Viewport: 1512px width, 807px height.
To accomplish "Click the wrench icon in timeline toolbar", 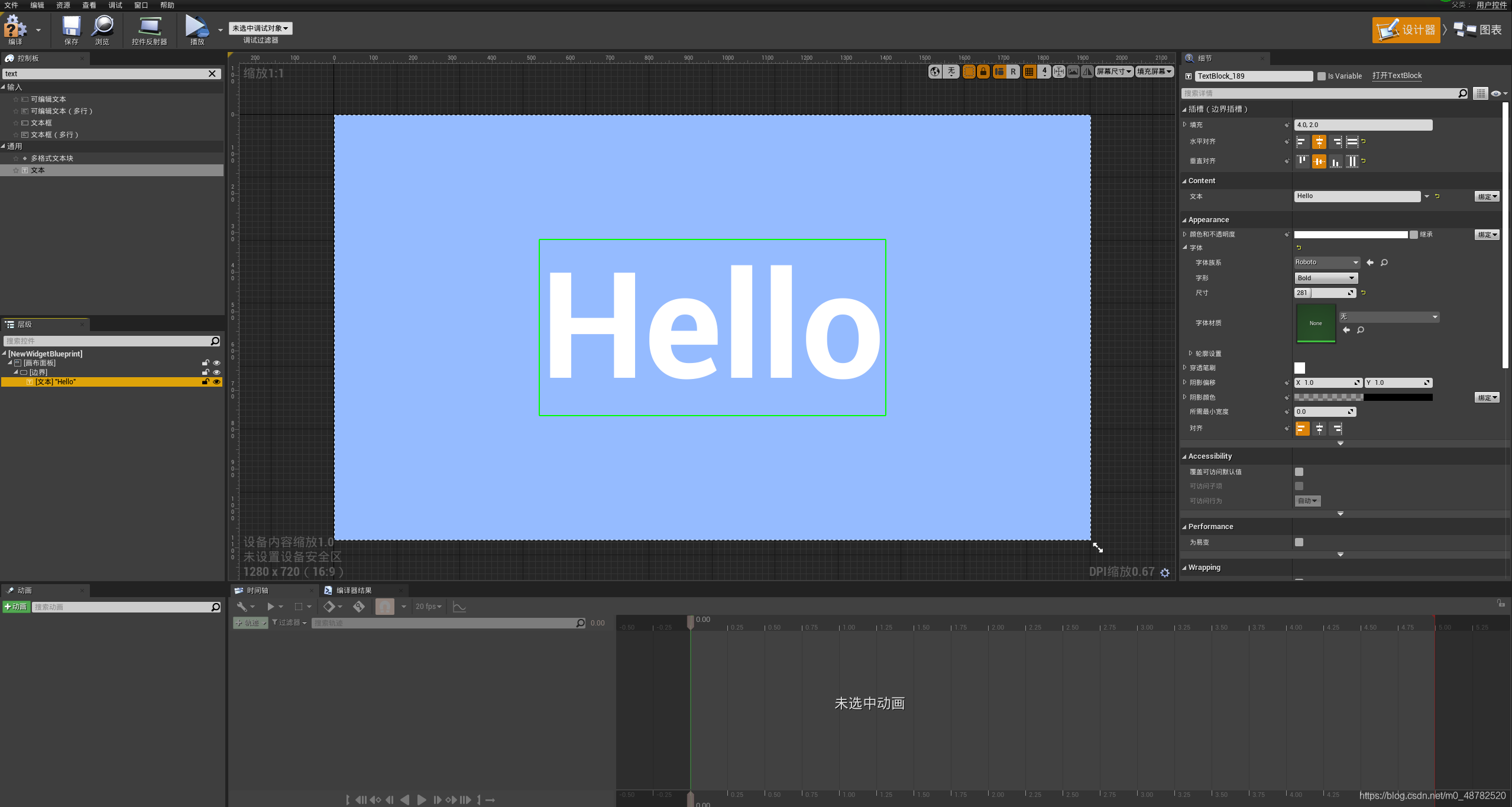I will 242,607.
